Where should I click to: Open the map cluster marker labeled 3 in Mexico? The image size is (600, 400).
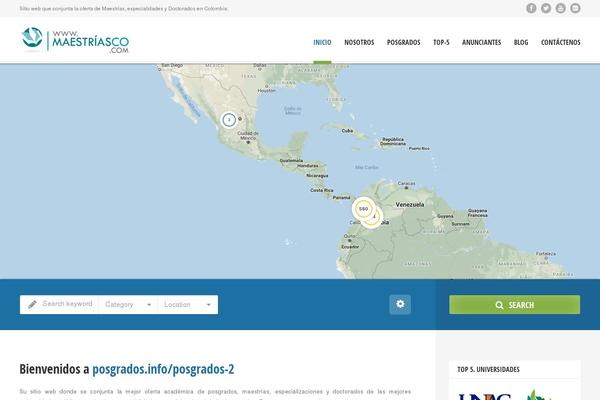point(229,120)
